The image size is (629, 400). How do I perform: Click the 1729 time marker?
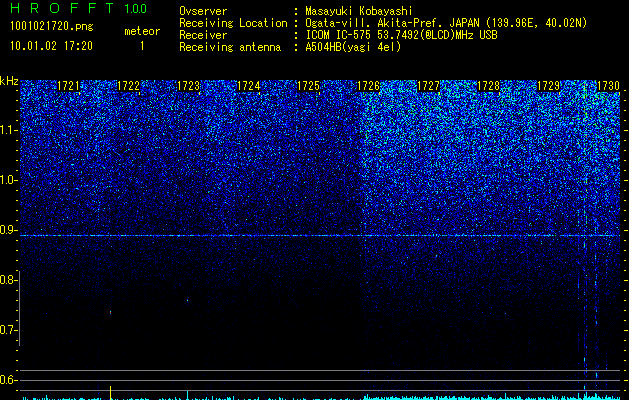click(549, 86)
